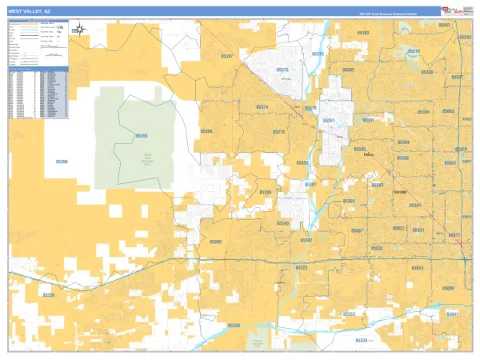480x360 pixels.
Task: Select ZIP code 85326
Action: coord(49,295)
